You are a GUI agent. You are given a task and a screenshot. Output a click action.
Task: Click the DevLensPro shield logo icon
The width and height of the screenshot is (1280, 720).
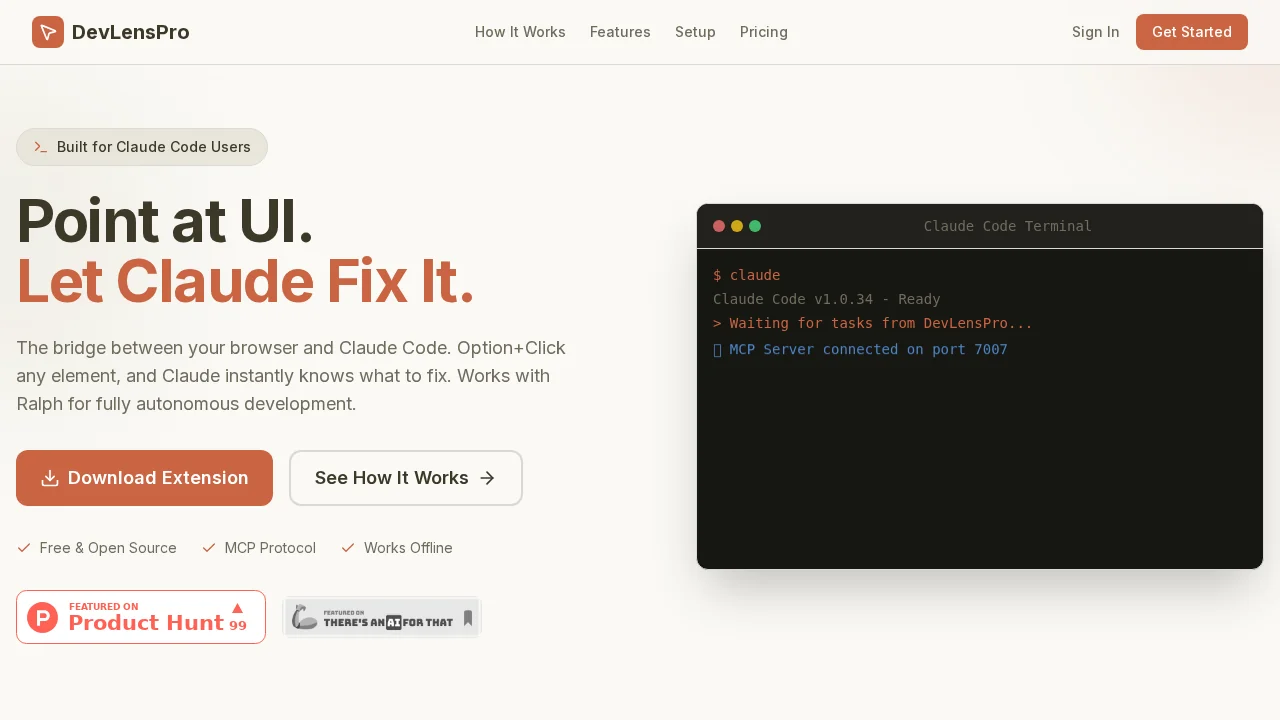[47, 32]
